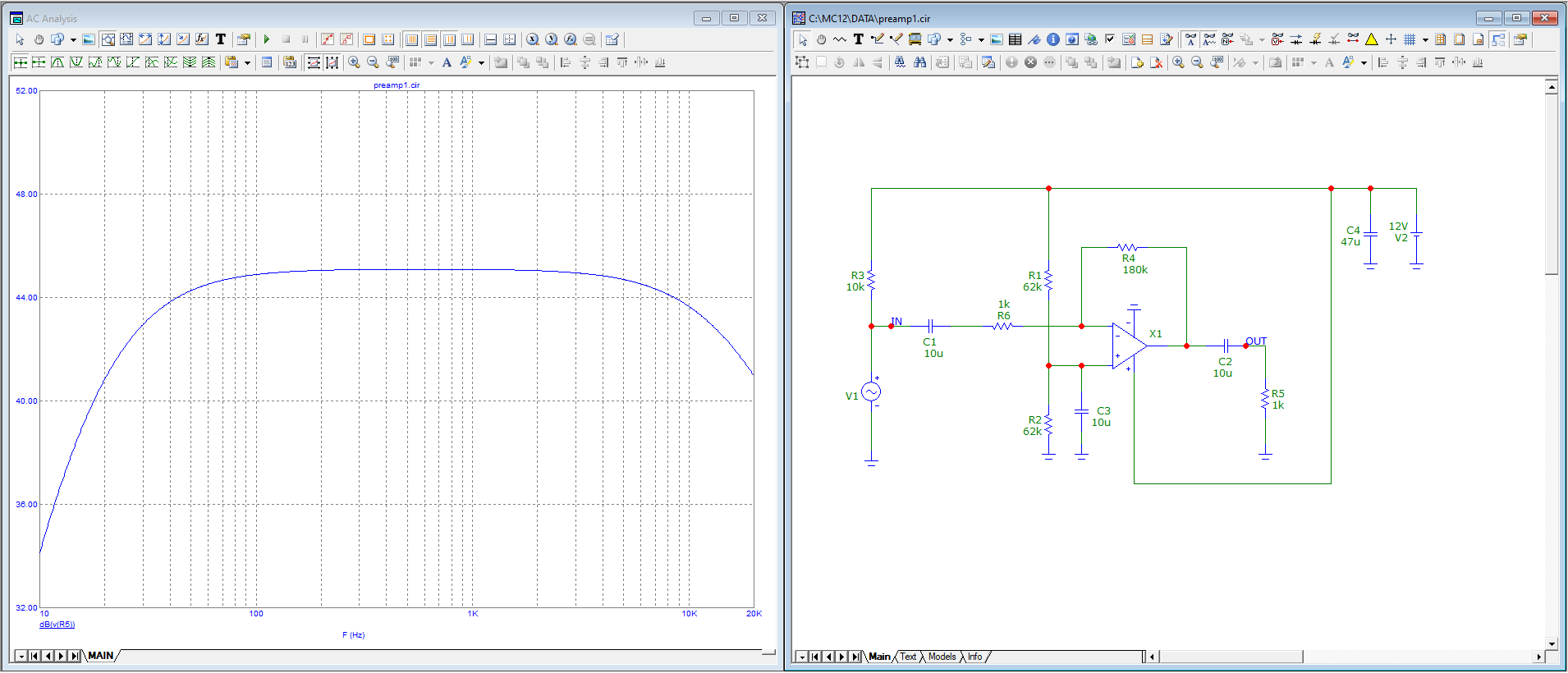This screenshot has height=673, width=1568.
Task: Select the Peak cursor function icon
Action: [57, 62]
